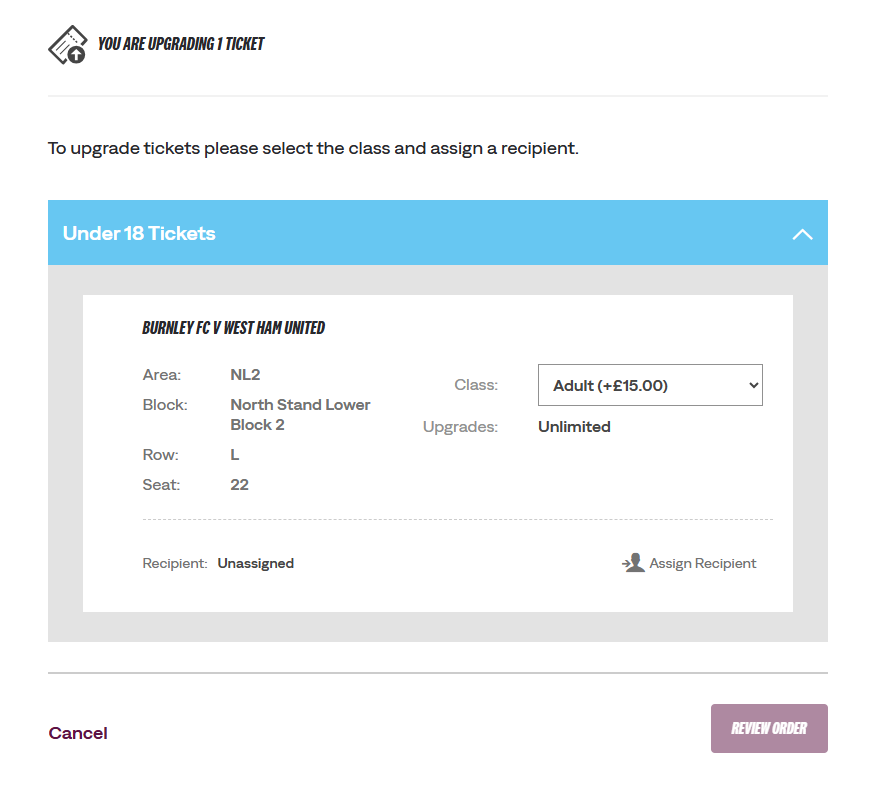Click the seat number 22
This screenshot has width=874, height=793.
coord(239,485)
